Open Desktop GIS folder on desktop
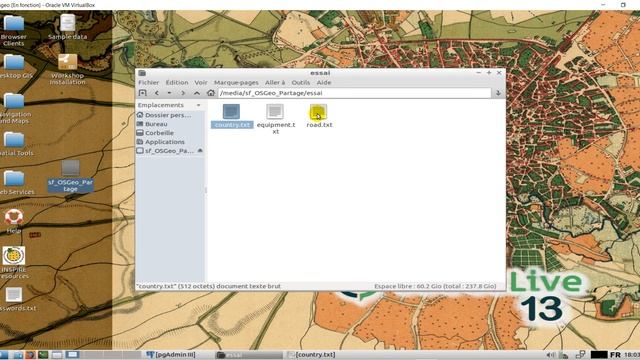The height and width of the screenshot is (360, 640). (x=16, y=66)
